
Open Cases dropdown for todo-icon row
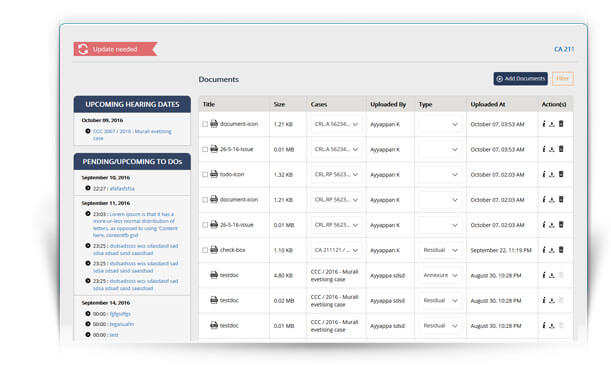click(x=336, y=175)
